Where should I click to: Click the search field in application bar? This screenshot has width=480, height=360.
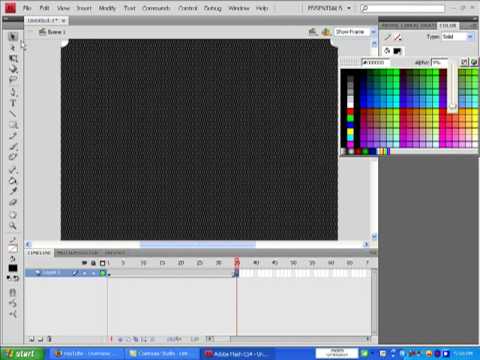[x=403, y=8]
